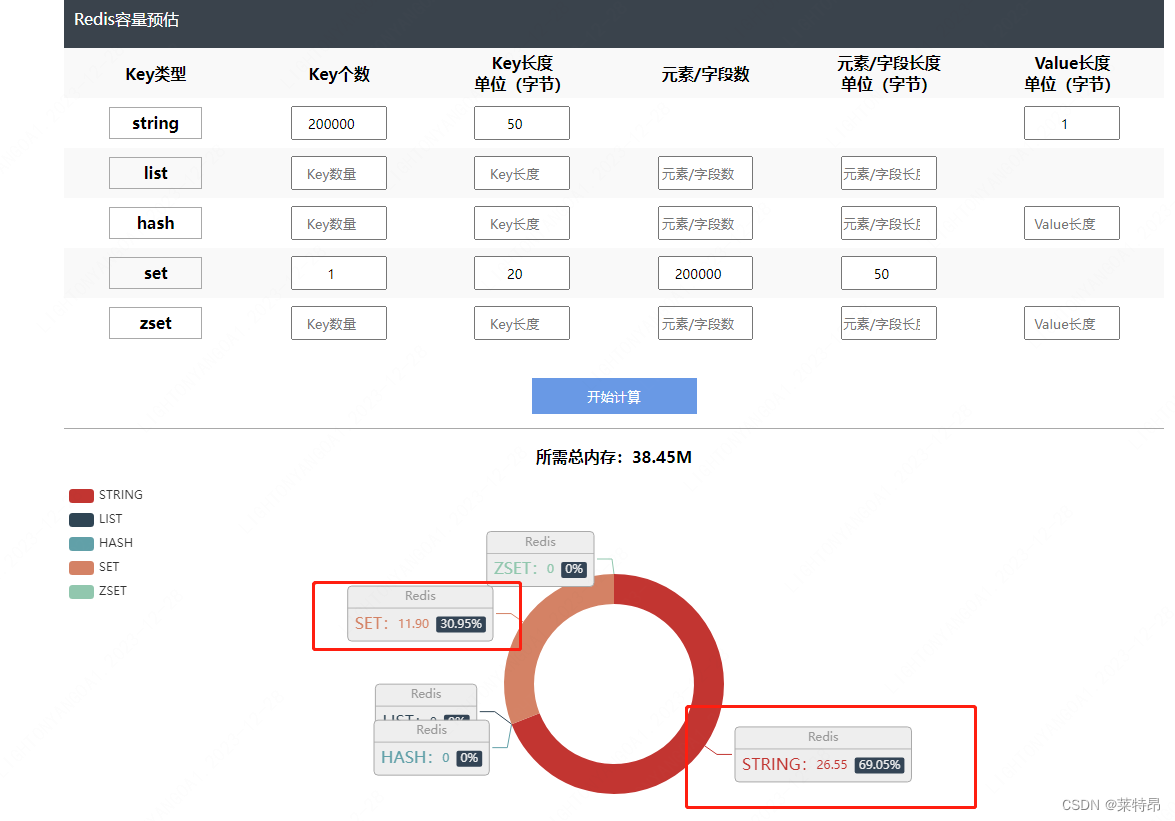Toggle the SET legend entry

pos(95,567)
